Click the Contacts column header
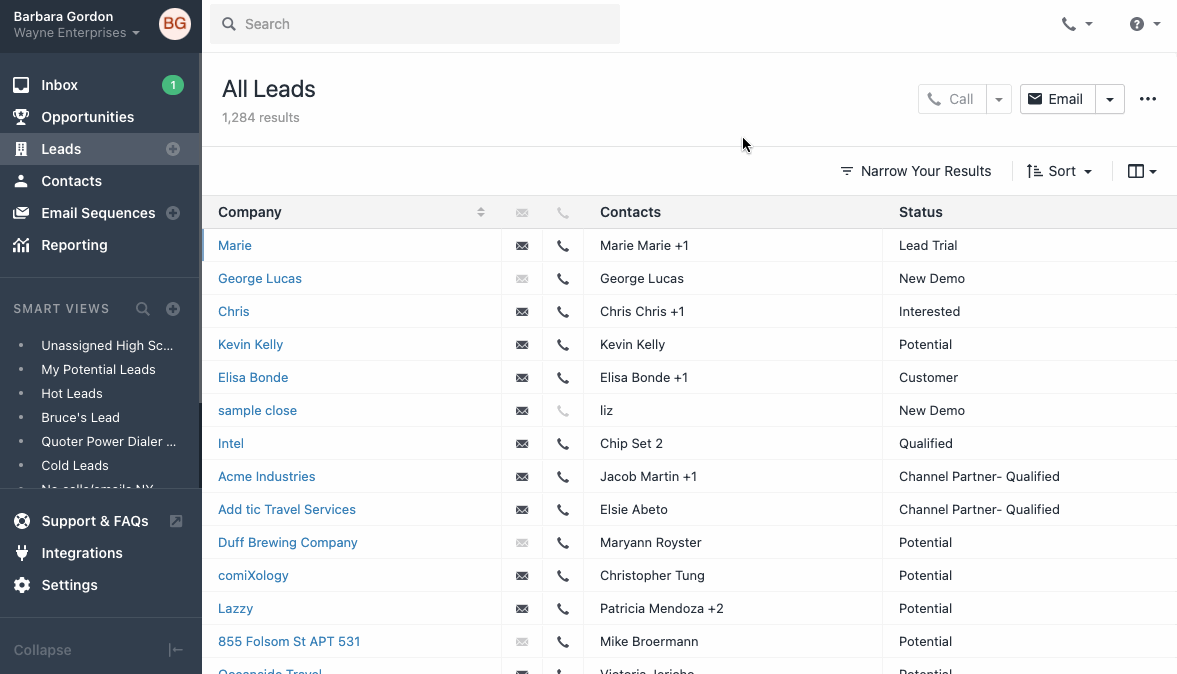1177x674 pixels. click(x=631, y=212)
